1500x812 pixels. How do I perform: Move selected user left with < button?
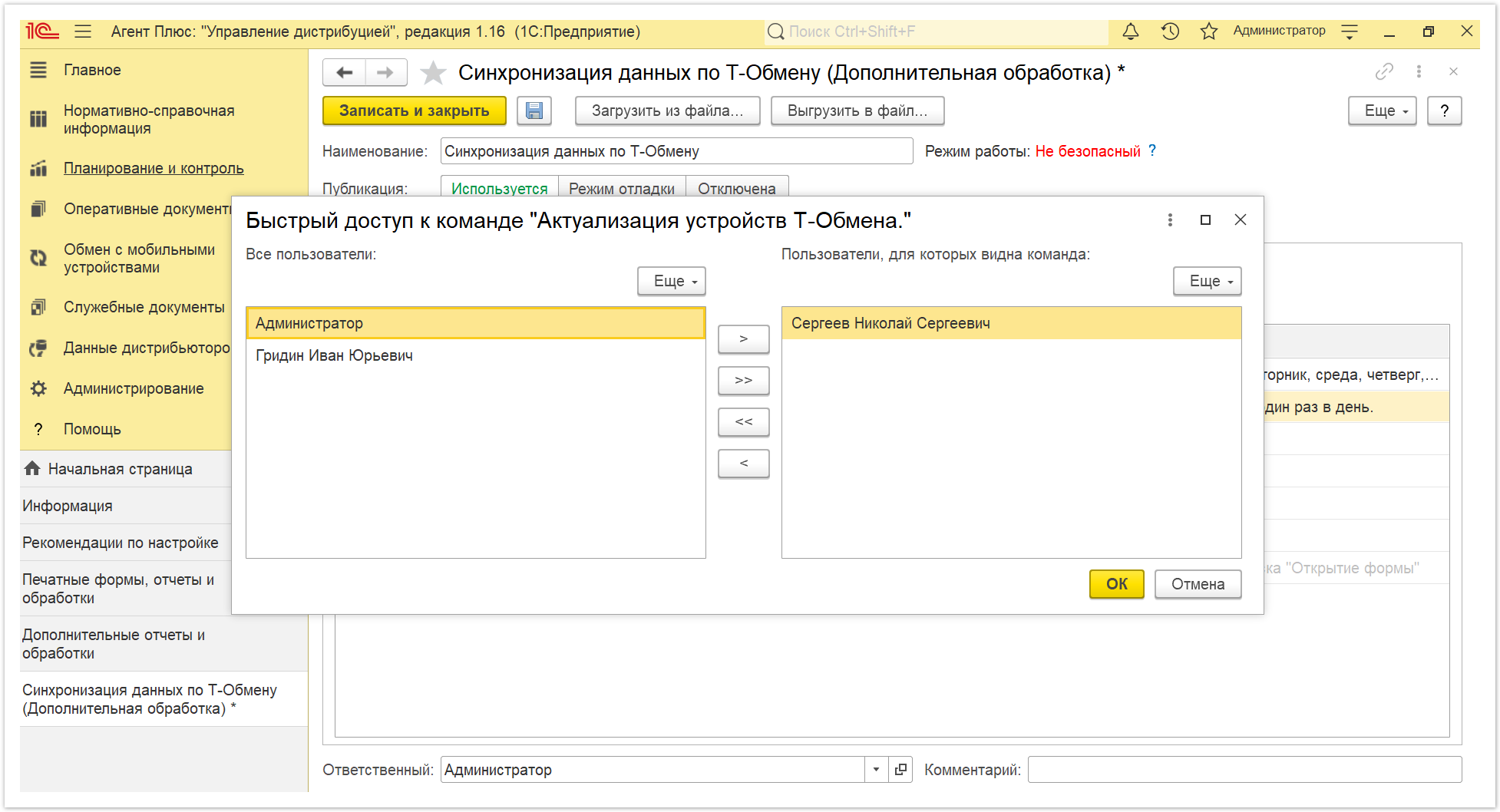click(x=744, y=464)
